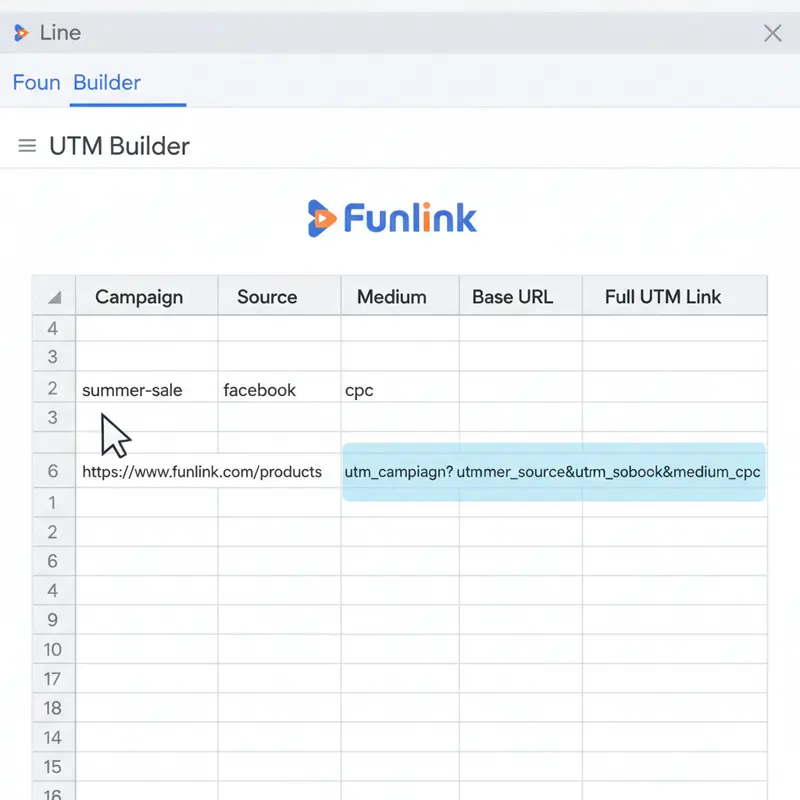800x800 pixels.
Task: Click row header number 6
Action: (52, 471)
